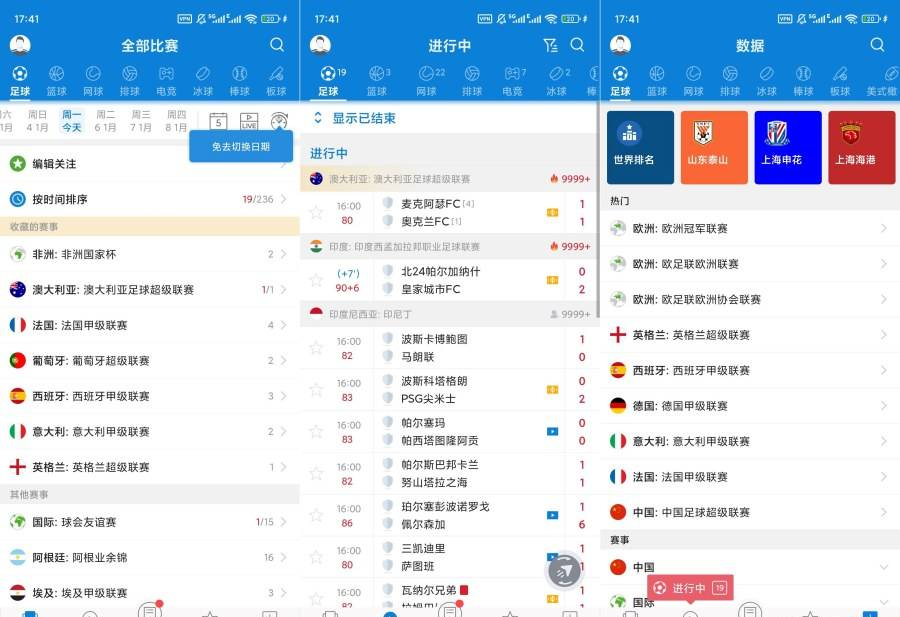Tap the TV icon for 帕尔塞玛 match
Screen dimensions: 900x617
click(x=552, y=432)
